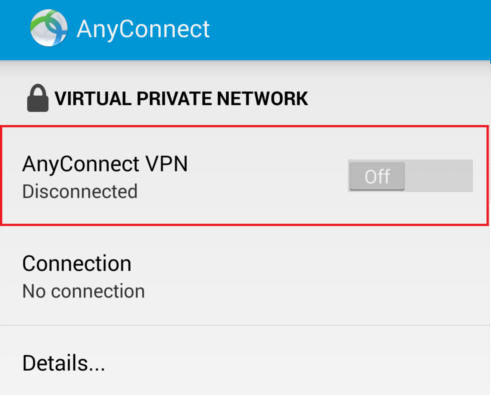Image resolution: width=491 pixels, height=395 pixels.
Task: Click the Connection title text
Action: pyautogui.click(x=77, y=264)
